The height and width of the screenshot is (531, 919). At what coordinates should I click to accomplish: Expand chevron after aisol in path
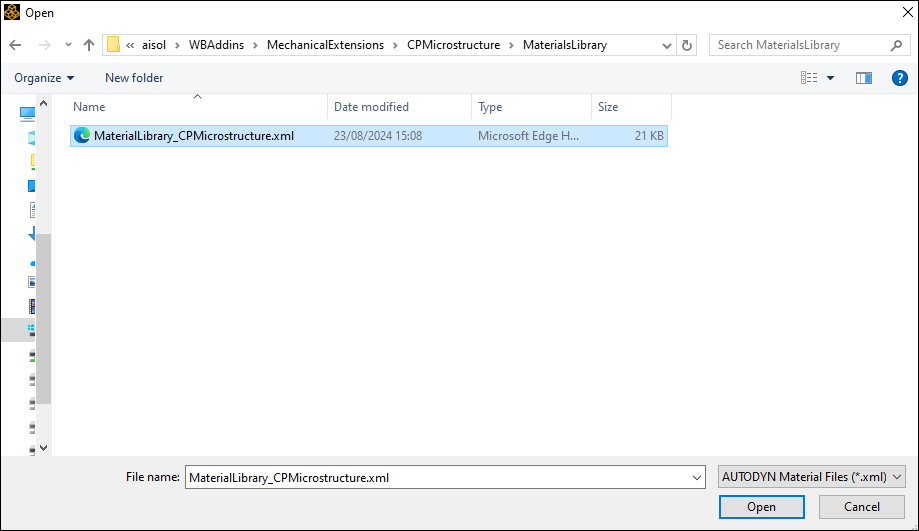point(177,45)
